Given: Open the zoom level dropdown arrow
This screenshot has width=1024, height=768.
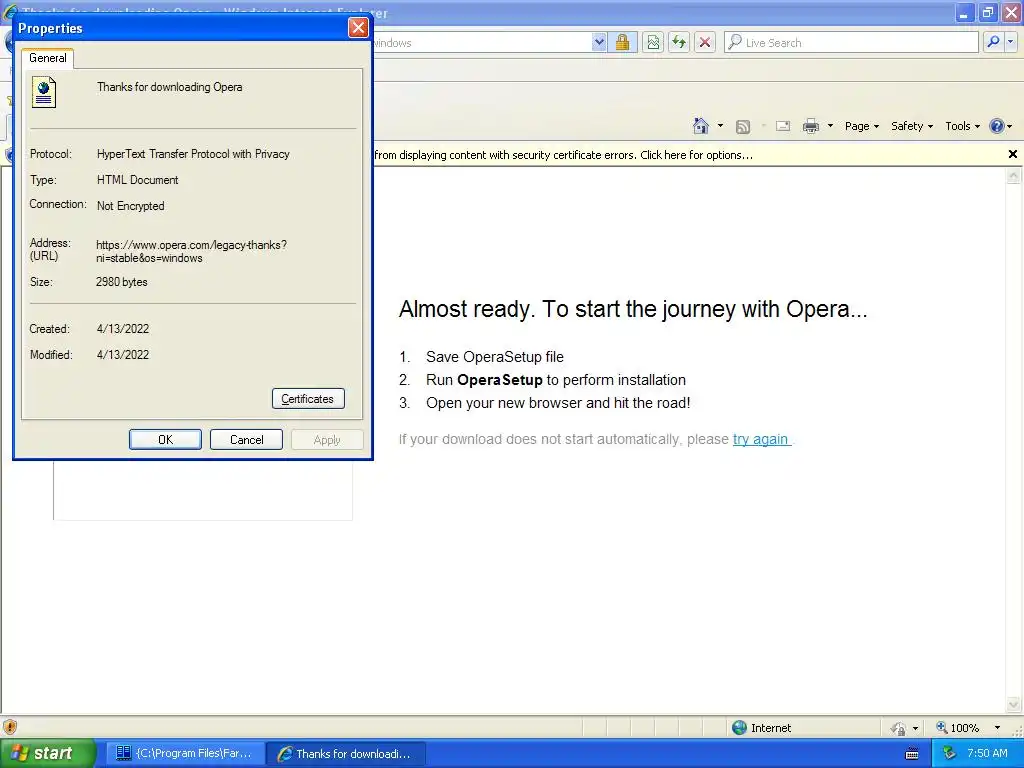Looking at the screenshot, I should (x=997, y=728).
